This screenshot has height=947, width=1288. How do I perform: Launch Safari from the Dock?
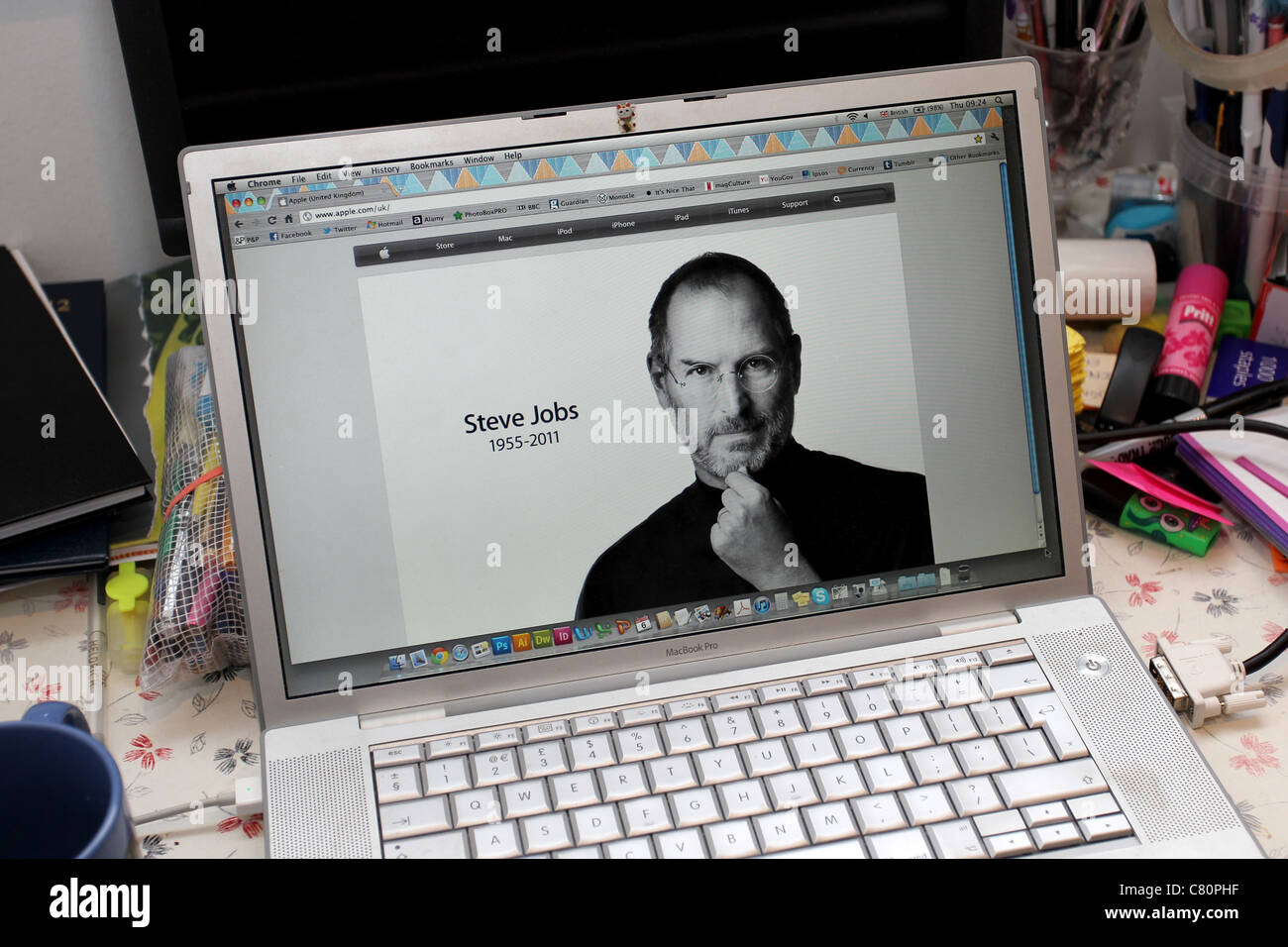(460, 653)
